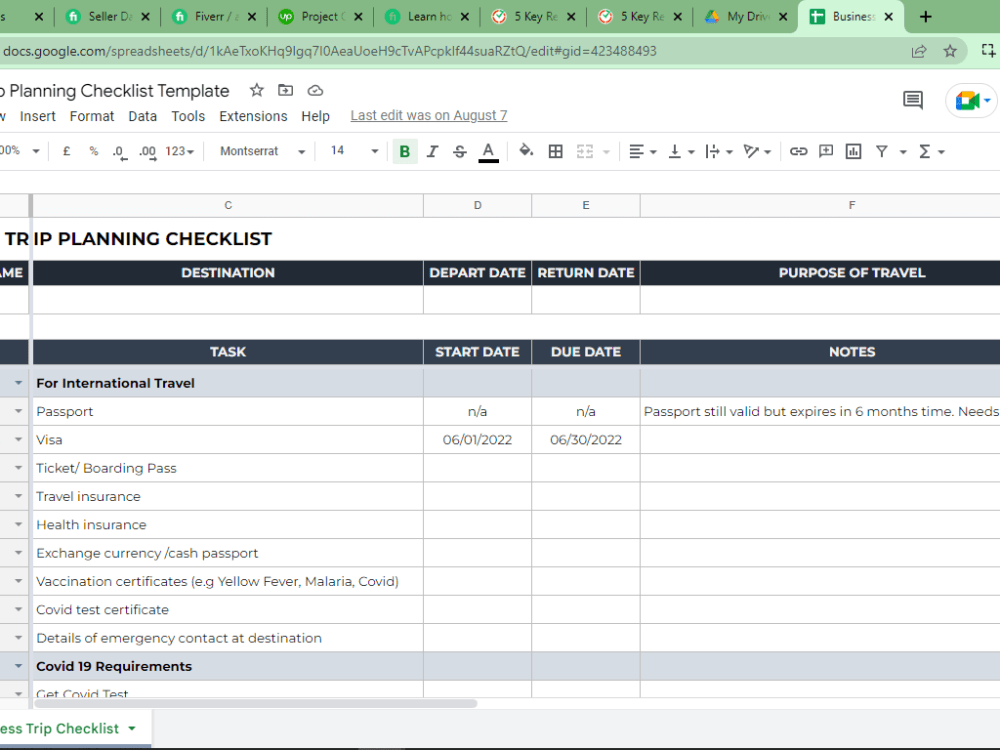Click the move to folder icon
1000x750 pixels.
point(286,91)
